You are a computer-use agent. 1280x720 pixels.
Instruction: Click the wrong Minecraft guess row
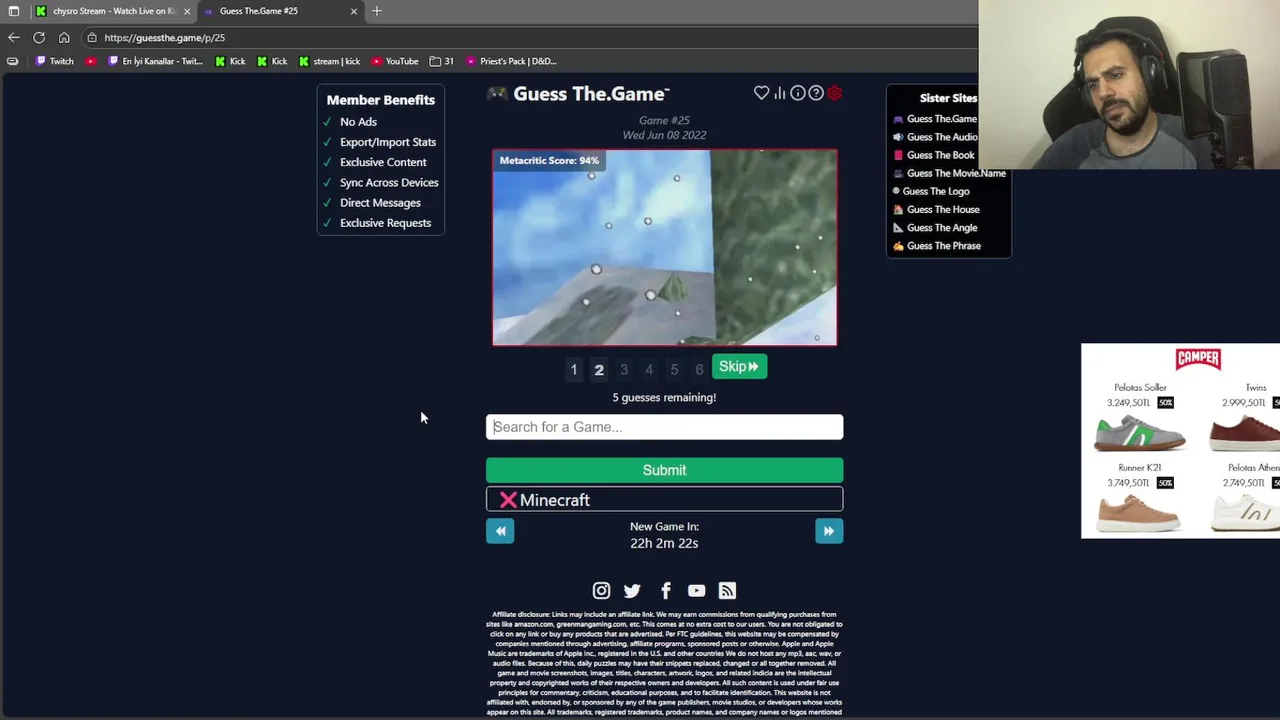pyautogui.click(x=664, y=500)
